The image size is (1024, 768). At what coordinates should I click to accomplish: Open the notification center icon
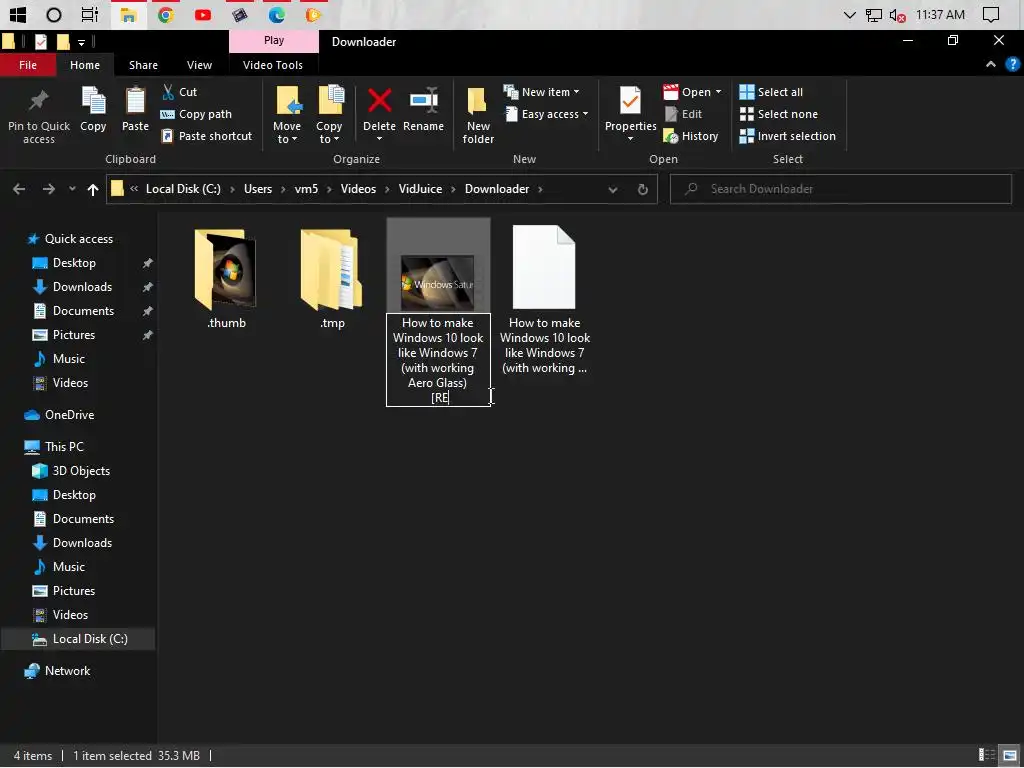(x=991, y=14)
